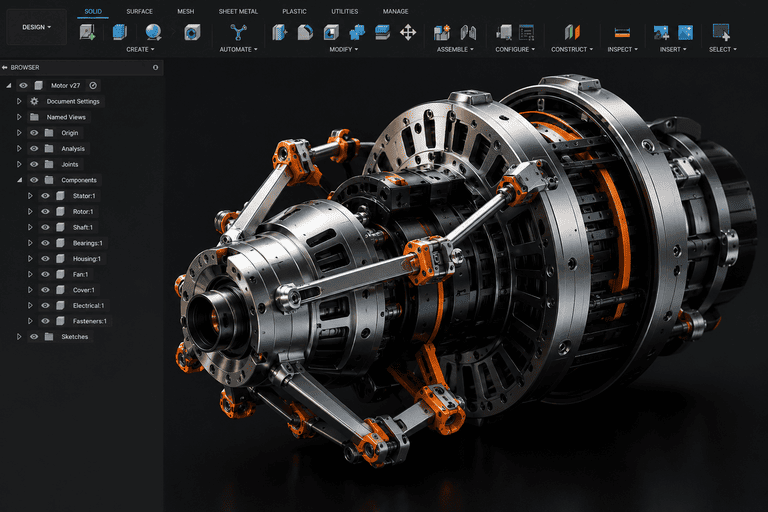This screenshot has width=768, height=512.
Task: Select the Bearings:1 tree item
Action: pyautogui.click(x=88, y=243)
